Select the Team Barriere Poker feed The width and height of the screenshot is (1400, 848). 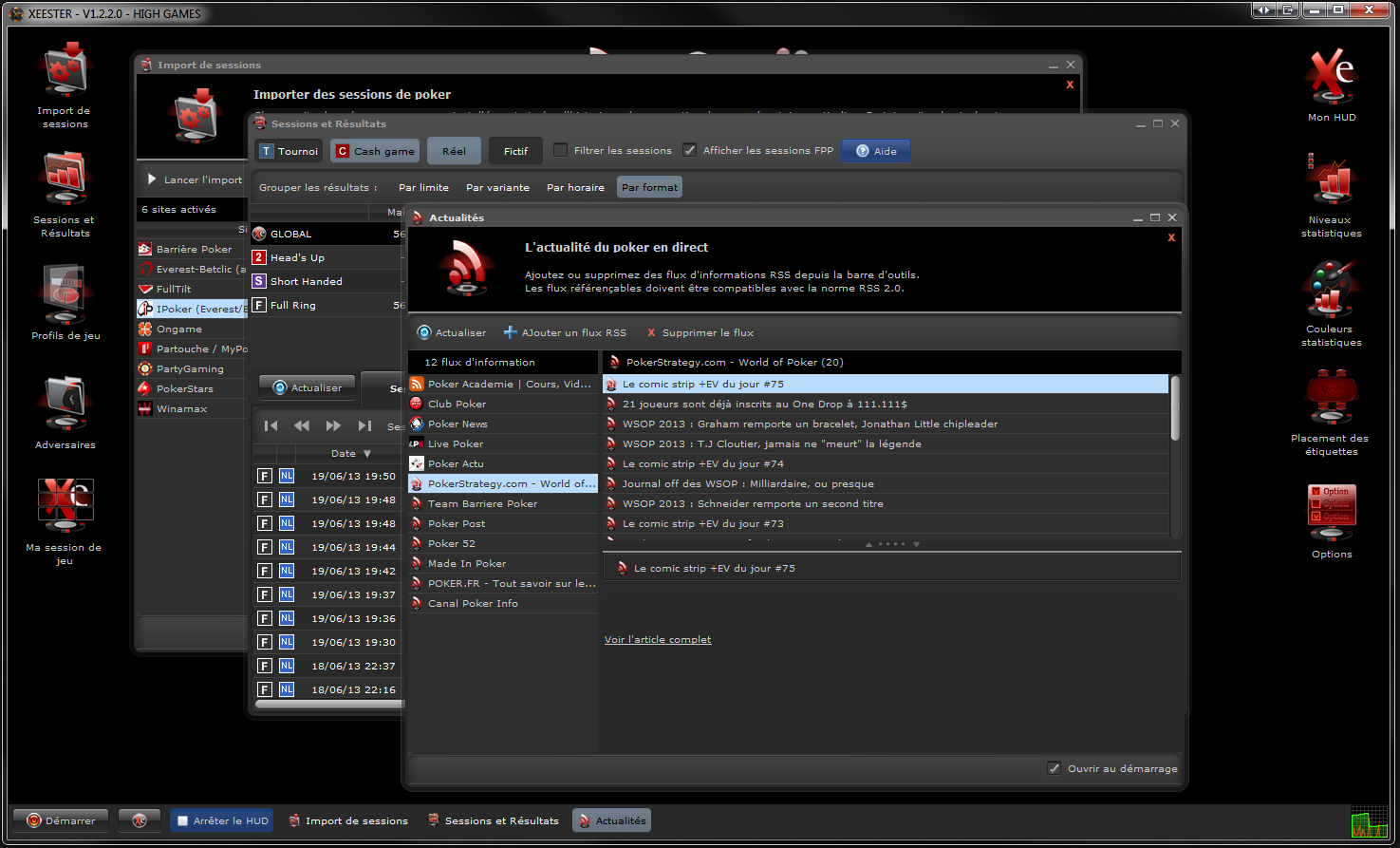[503, 503]
